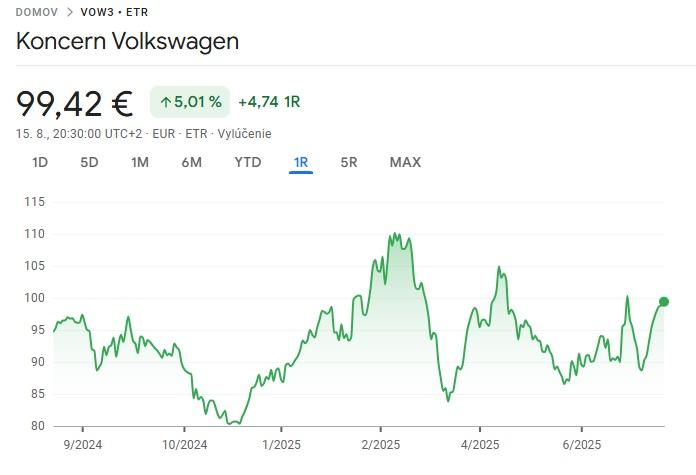Image resolution: width=696 pixels, height=475 pixels.
Task: Choose the 6M range tab
Action: [x=191, y=162]
